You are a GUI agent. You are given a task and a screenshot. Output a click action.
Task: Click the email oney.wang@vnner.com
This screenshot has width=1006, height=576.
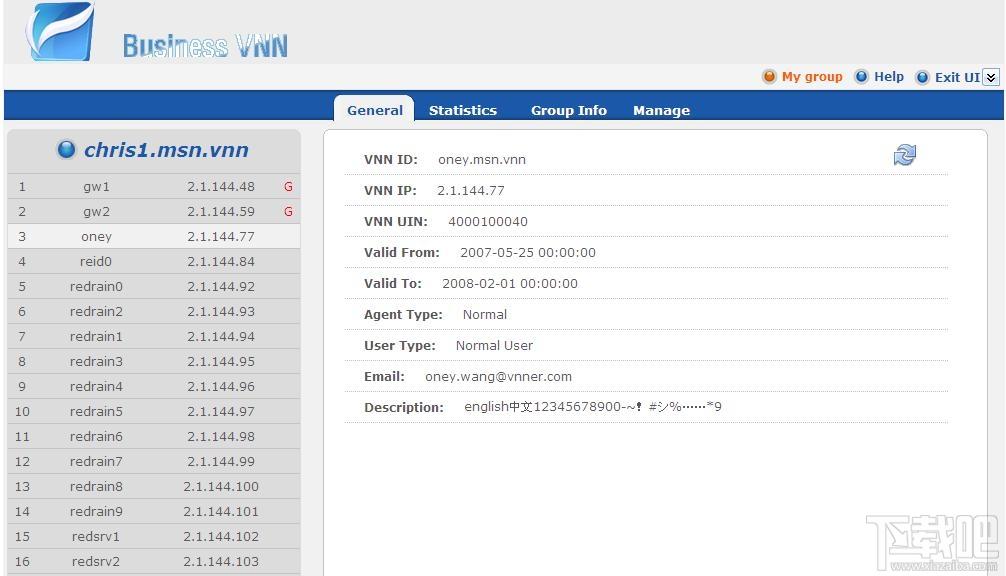click(x=498, y=377)
